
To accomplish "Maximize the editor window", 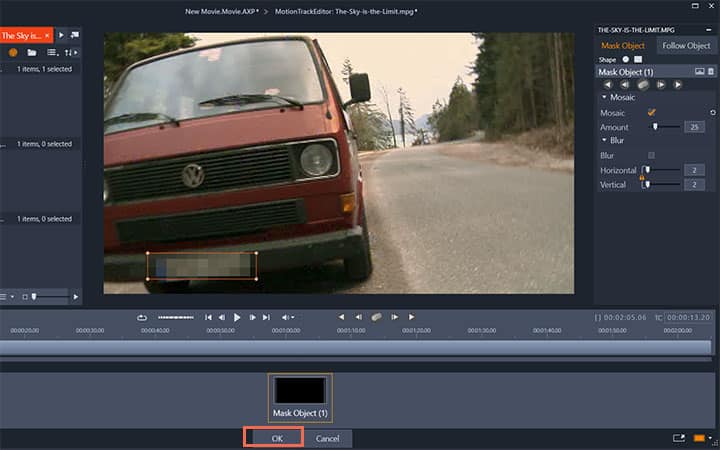I will [x=695, y=6].
